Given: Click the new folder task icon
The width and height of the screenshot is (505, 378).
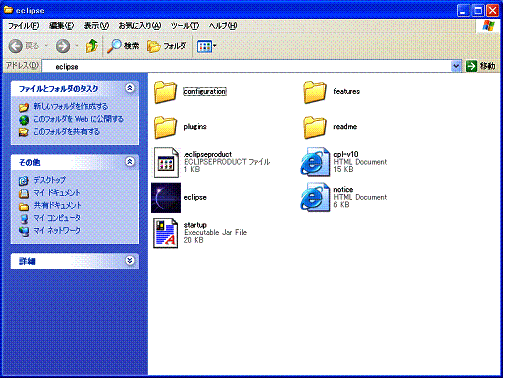Looking at the screenshot, I should 24,107.
